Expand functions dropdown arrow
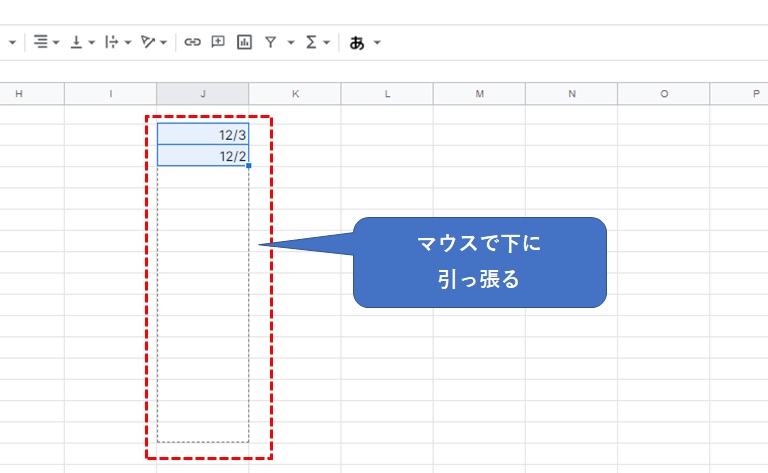This screenshot has height=473, width=768. [x=327, y=43]
